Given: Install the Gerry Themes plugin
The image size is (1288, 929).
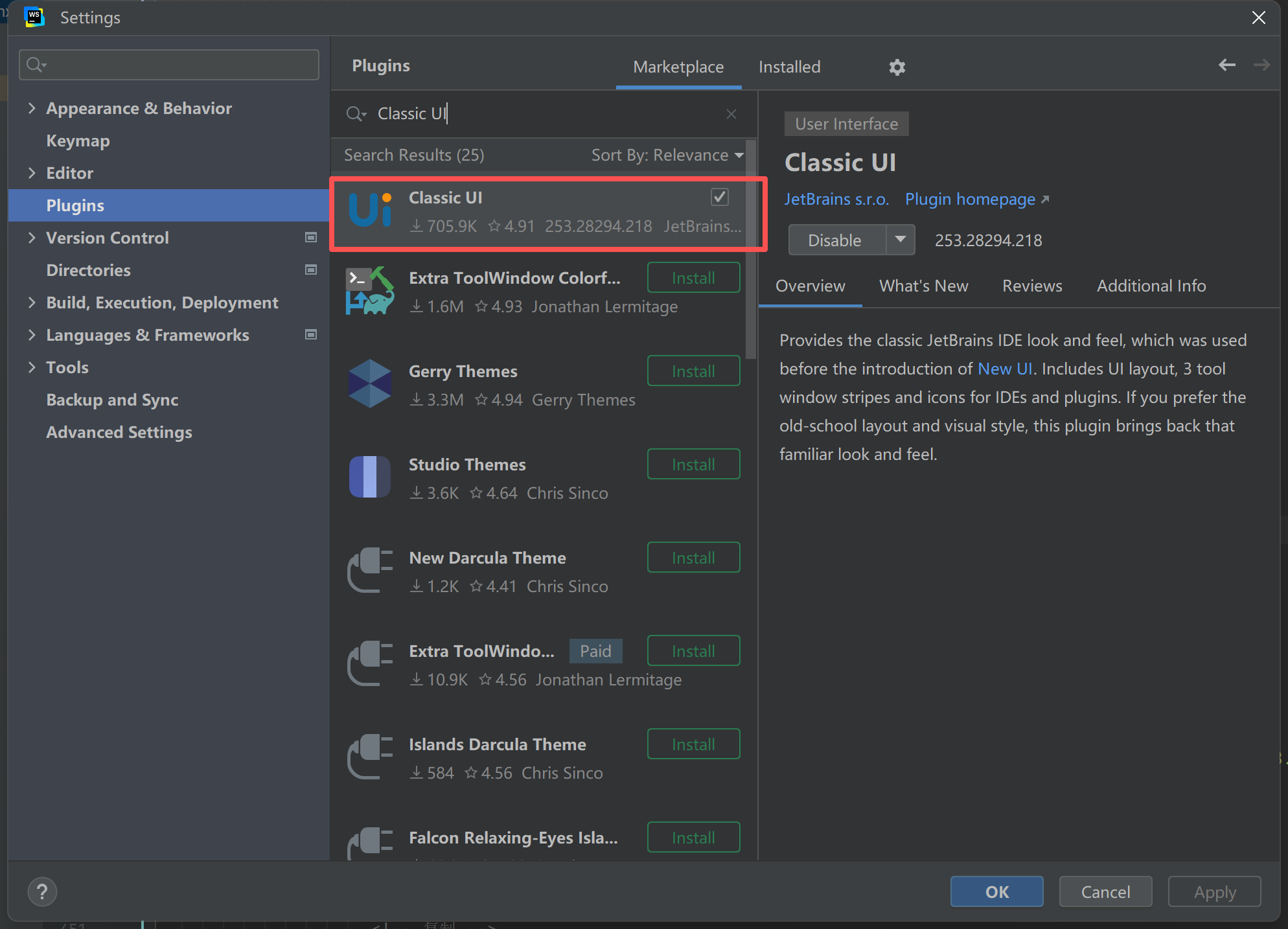Looking at the screenshot, I should click(693, 371).
